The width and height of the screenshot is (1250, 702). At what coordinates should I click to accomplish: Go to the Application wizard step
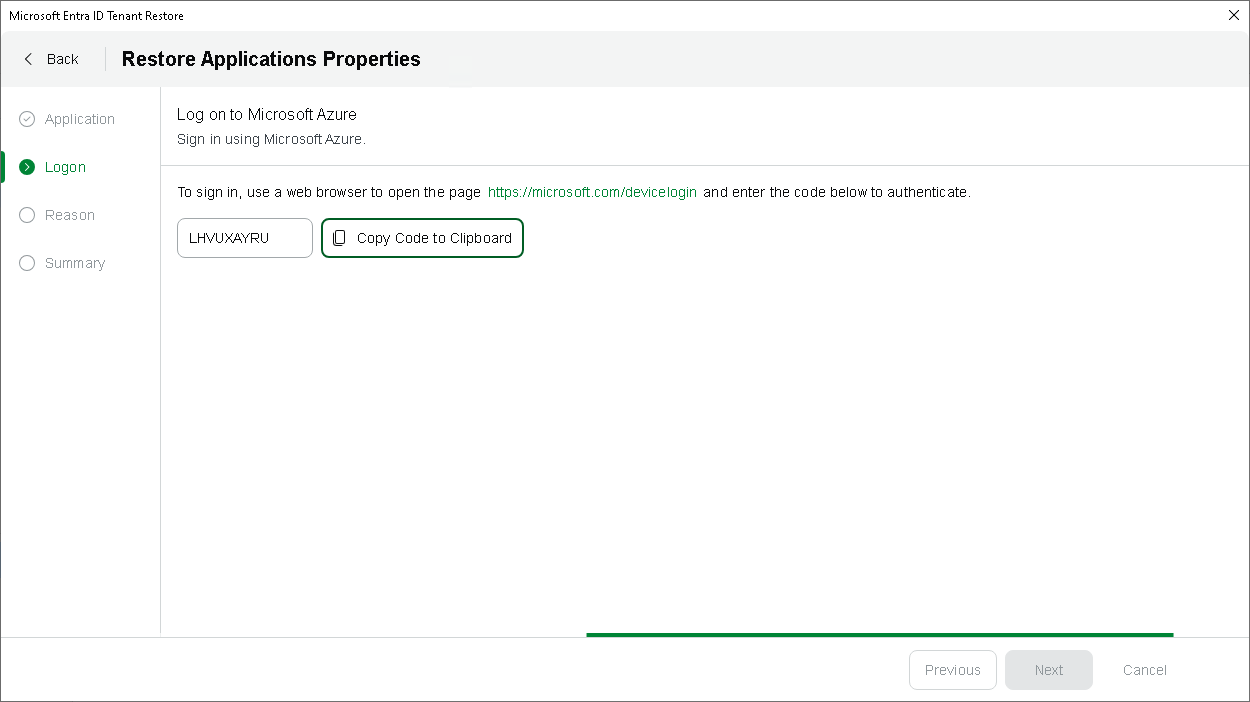pos(80,119)
